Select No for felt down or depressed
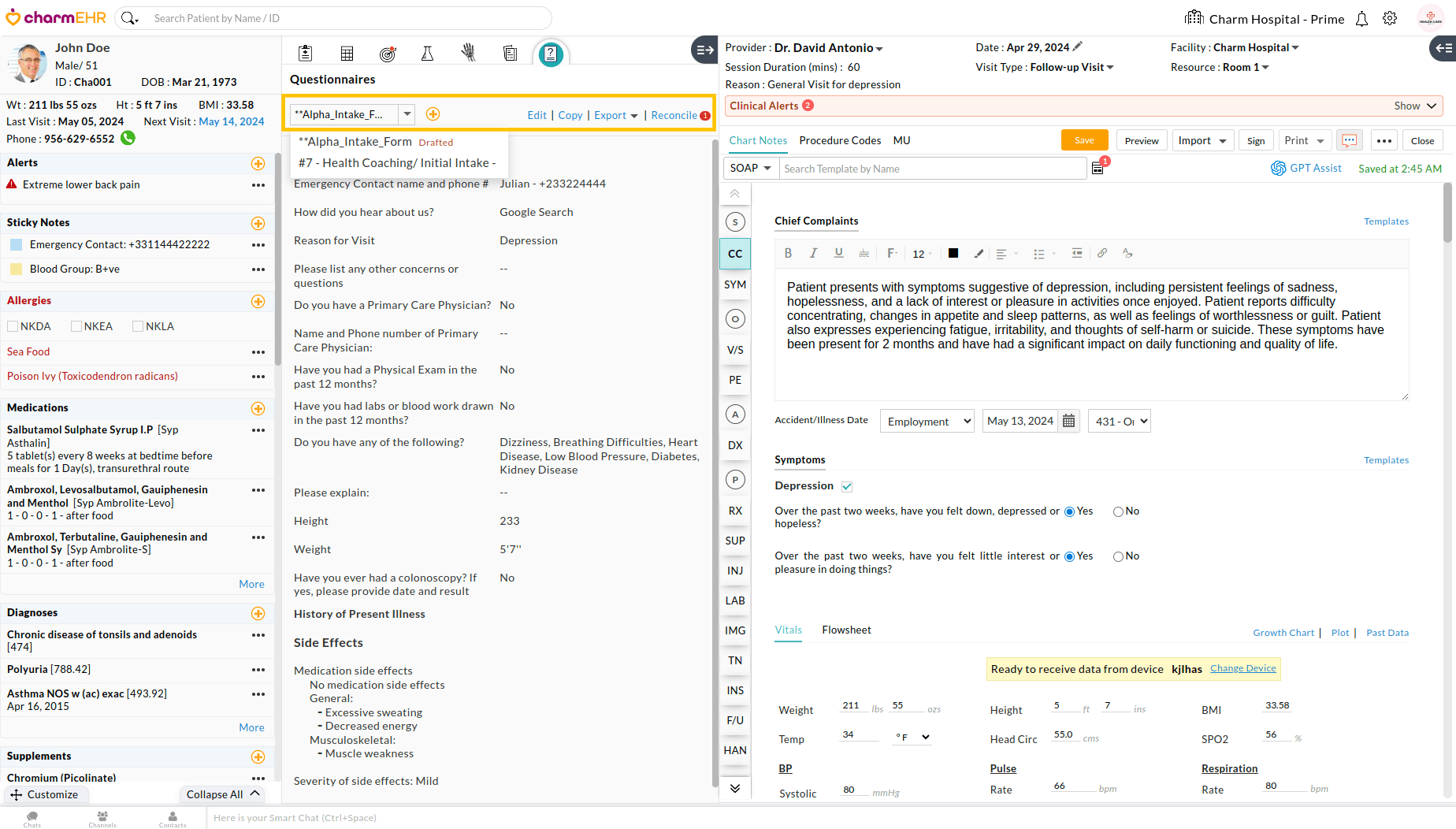Screen dimensions: 1456x829 (1118, 511)
